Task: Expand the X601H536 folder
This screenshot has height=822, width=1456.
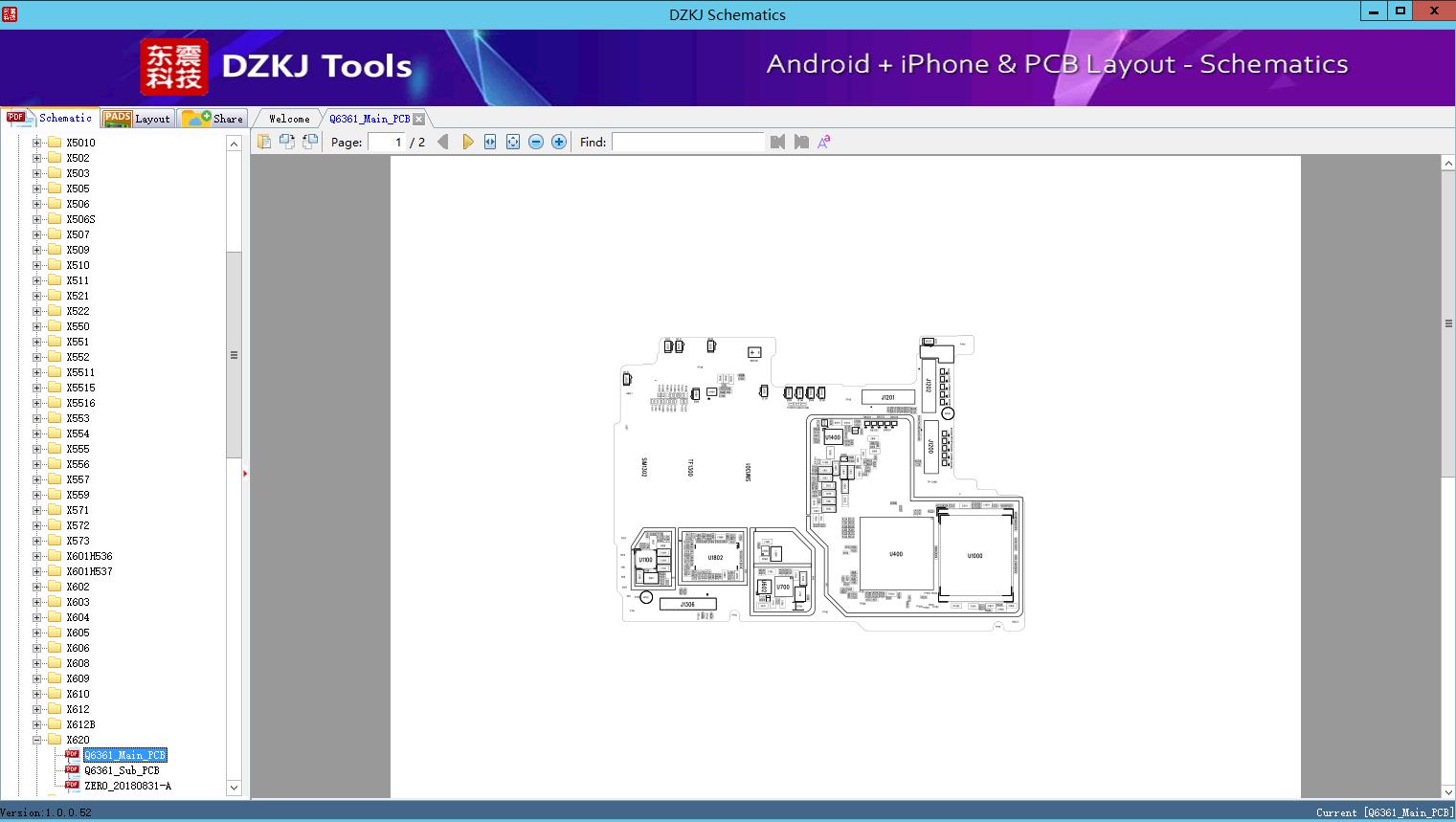Action: coord(36,556)
